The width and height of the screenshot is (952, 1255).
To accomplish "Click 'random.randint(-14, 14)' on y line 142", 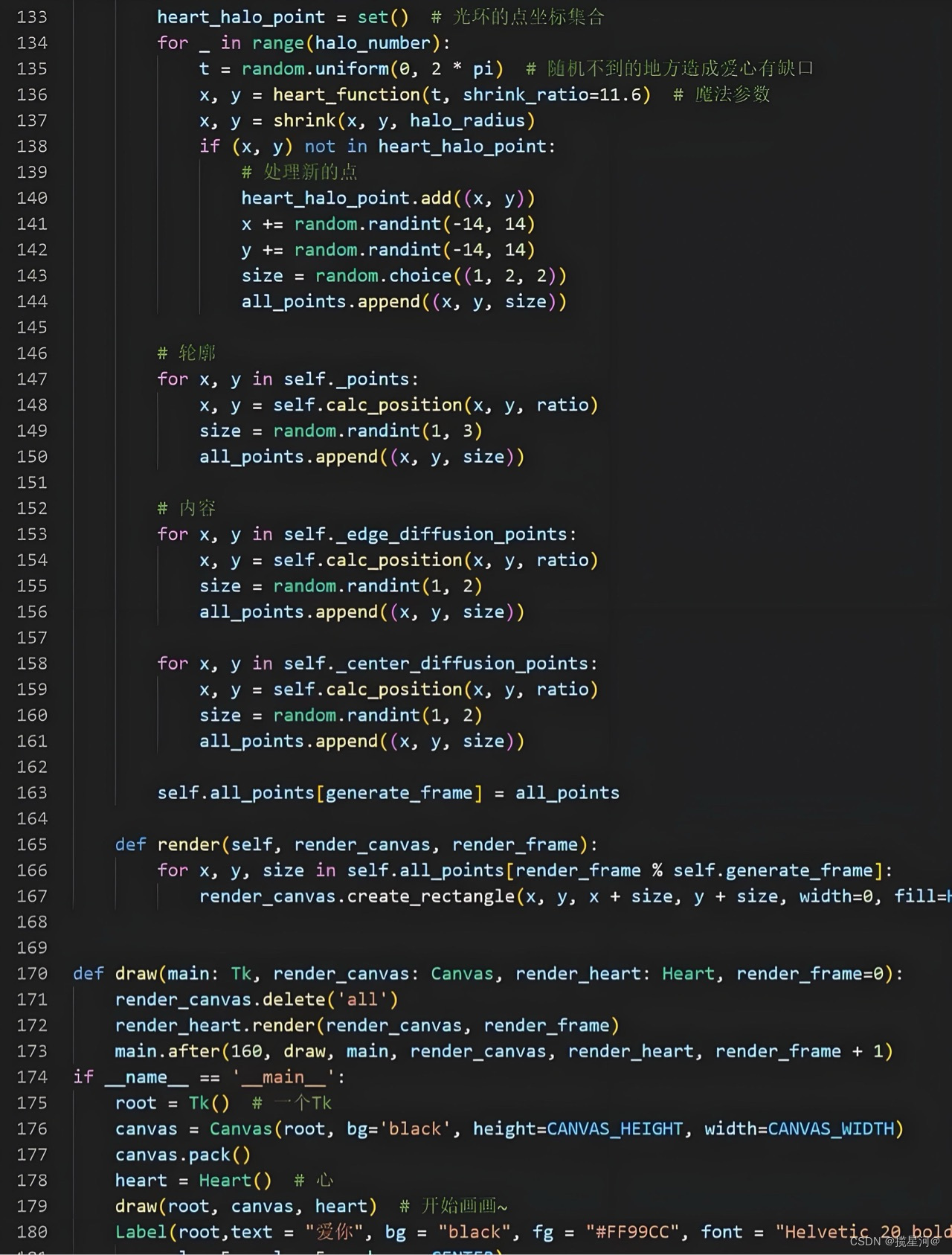I will 414,249.
